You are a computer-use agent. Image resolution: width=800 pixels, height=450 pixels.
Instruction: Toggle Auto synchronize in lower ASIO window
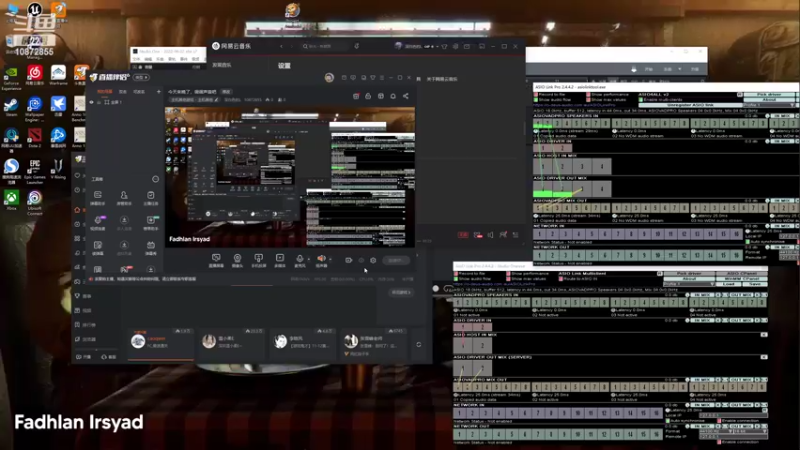(x=668, y=421)
